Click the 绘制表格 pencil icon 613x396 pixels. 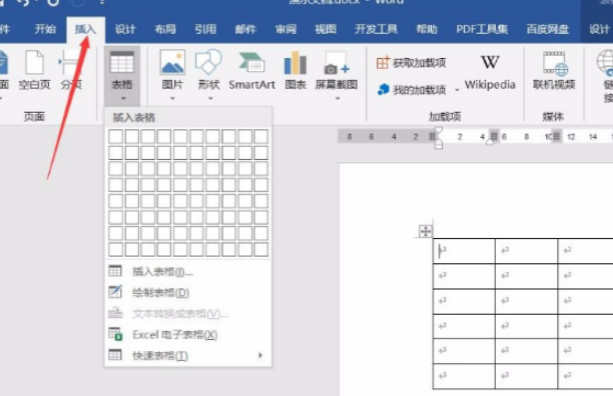coord(115,292)
